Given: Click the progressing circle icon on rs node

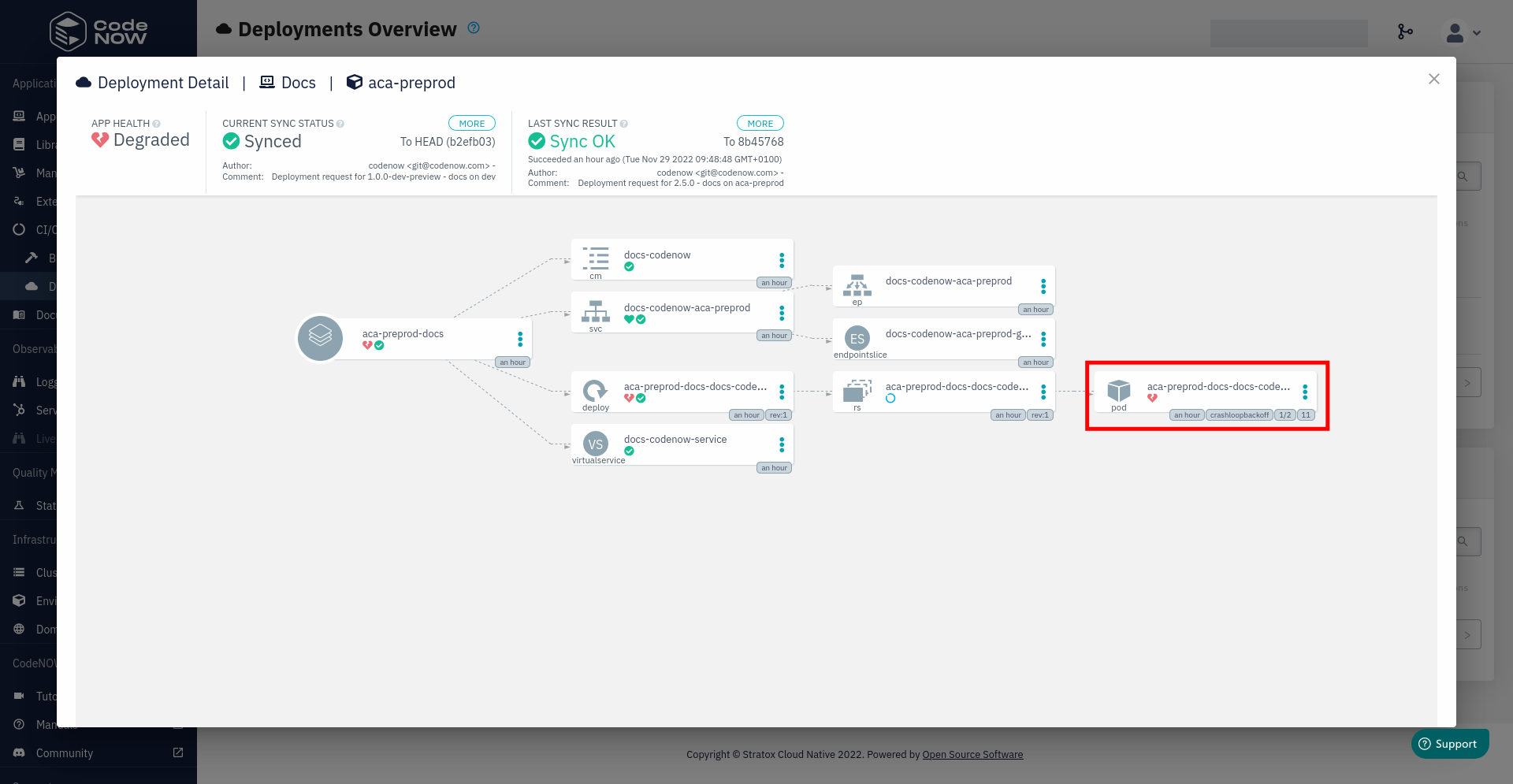Looking at the screenshot, I should click(890, 399).
